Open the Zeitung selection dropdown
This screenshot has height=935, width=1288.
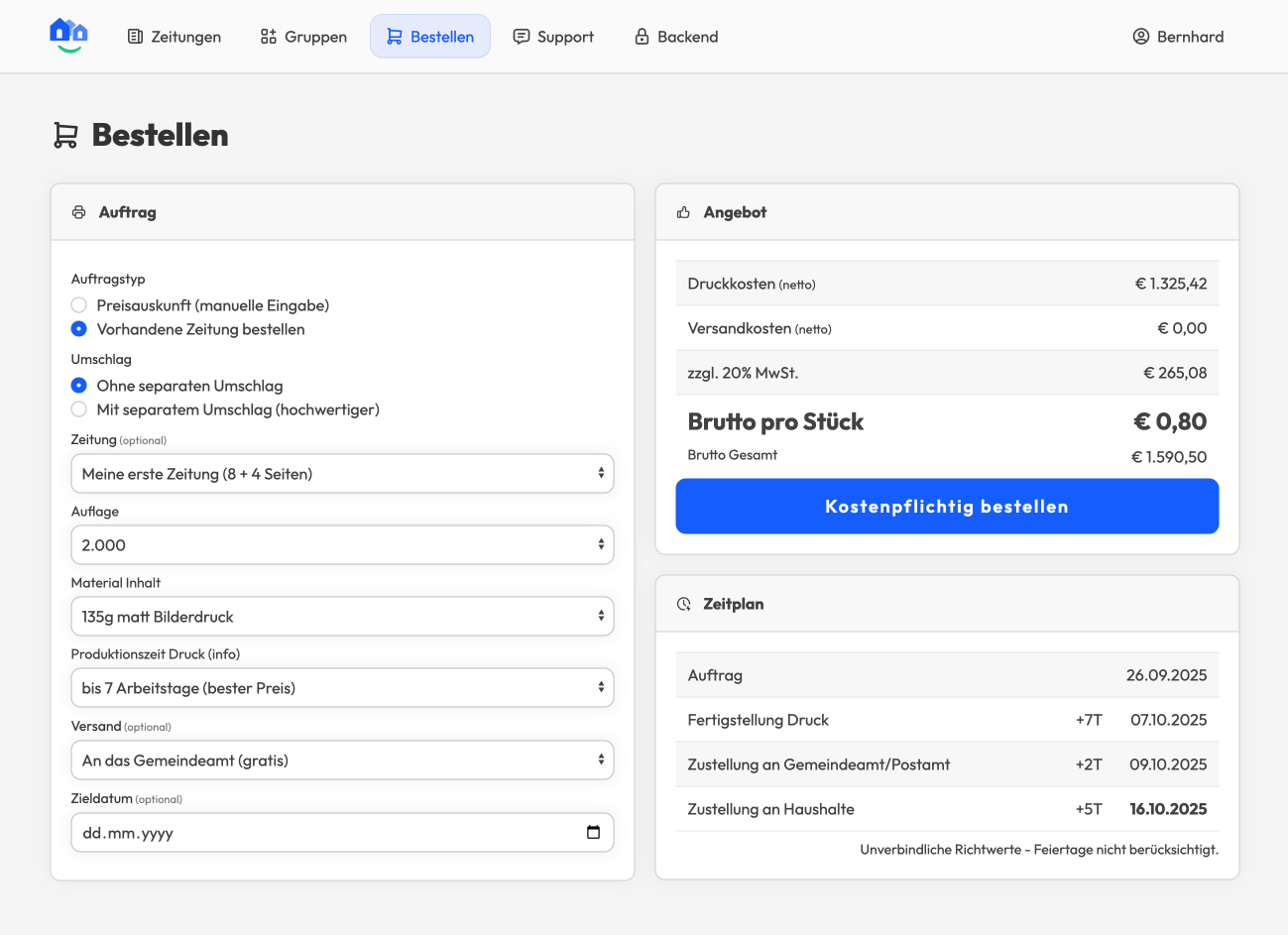point(342,474)
